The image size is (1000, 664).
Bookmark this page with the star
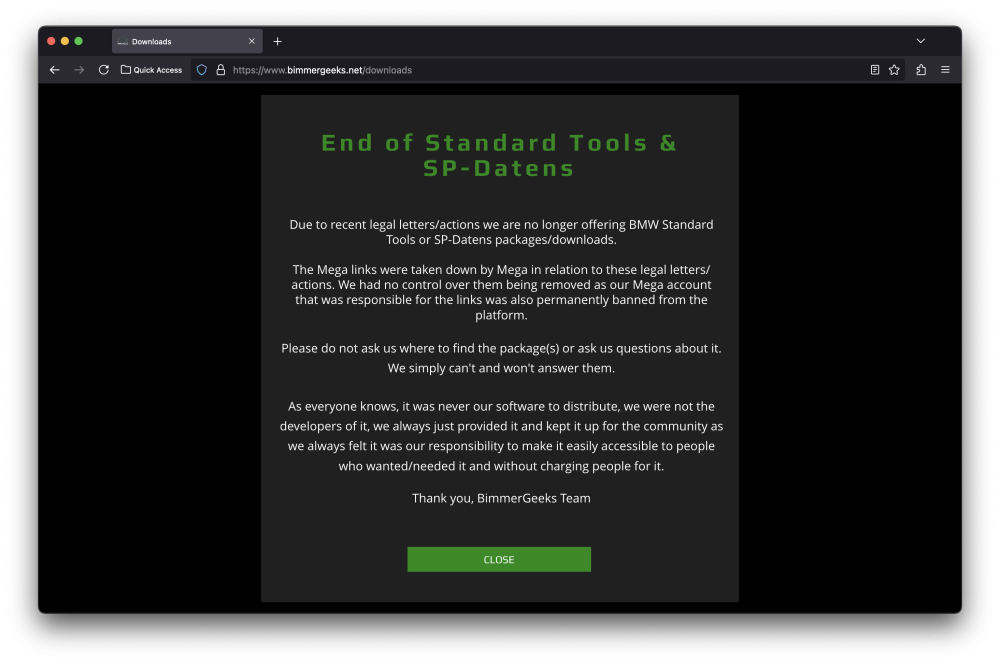pos(894,70)
